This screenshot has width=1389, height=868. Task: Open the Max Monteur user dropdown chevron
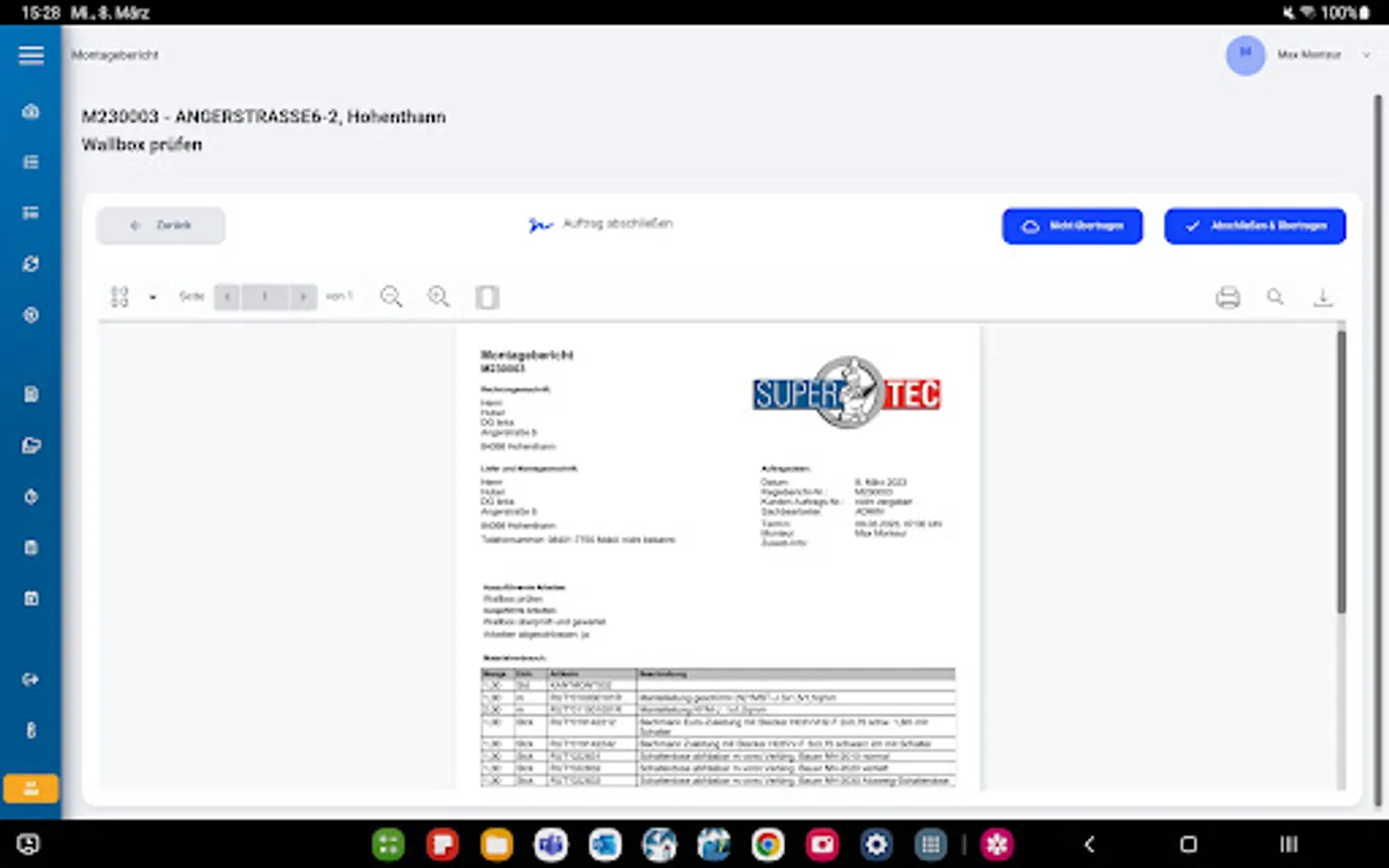[1366, 55]
